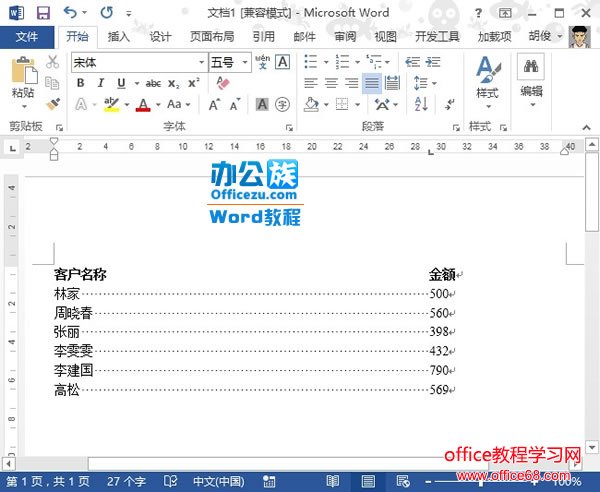The width and height of the screenshot is (600, 492).
Task: Open the 文件 (File) tab
Action: click(x=27, y=37)
